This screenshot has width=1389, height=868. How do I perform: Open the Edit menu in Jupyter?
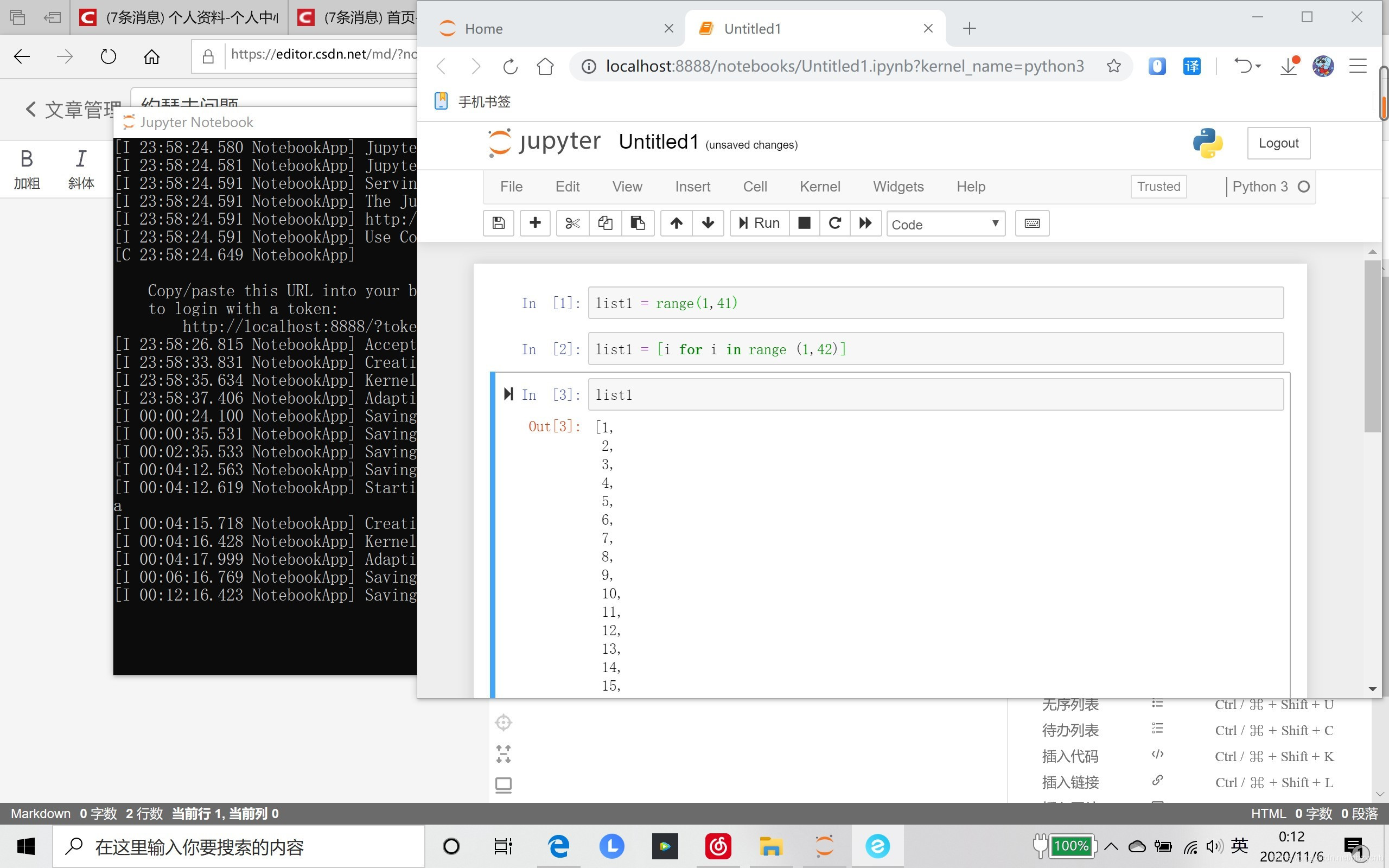click(567, 187)
